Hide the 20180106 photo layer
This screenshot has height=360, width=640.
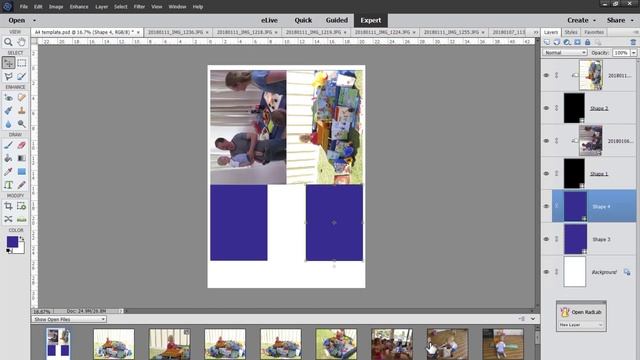[x=547, y=141]
